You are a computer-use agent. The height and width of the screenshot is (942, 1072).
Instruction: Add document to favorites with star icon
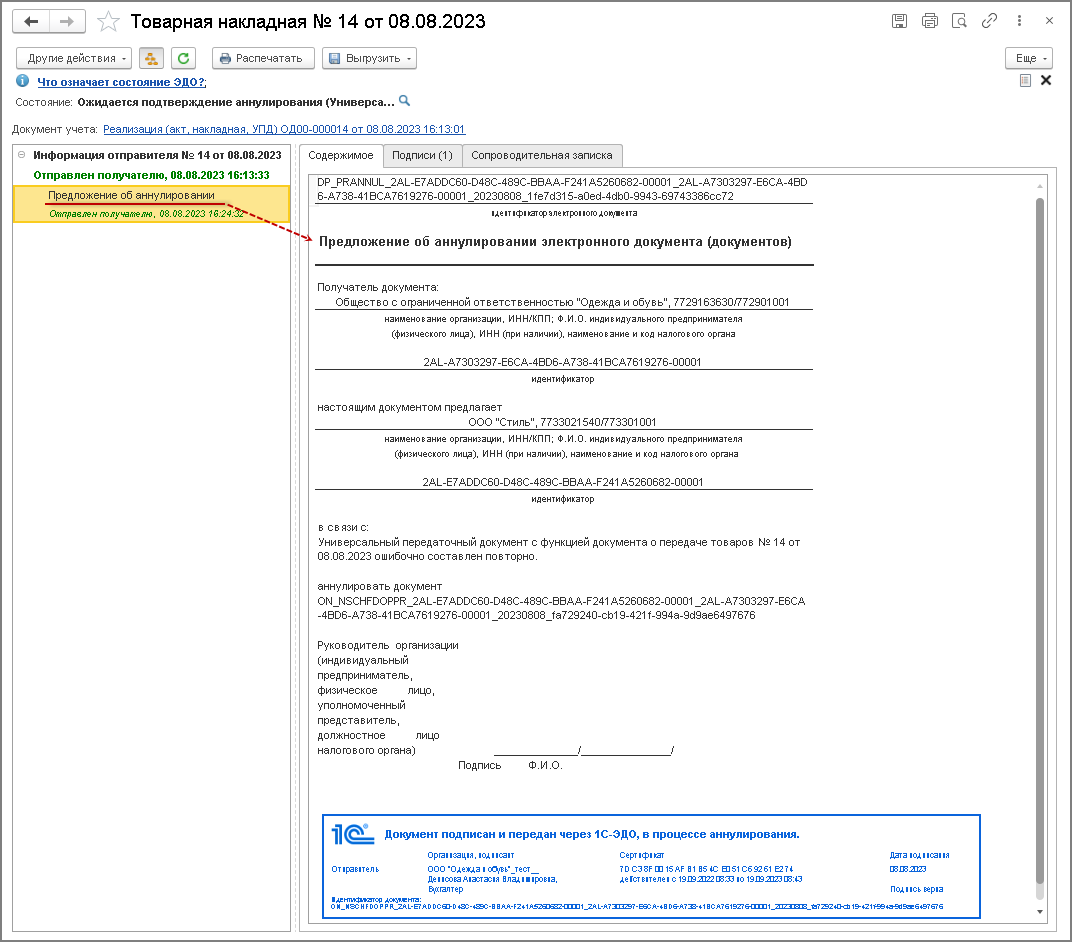[108, 22]
